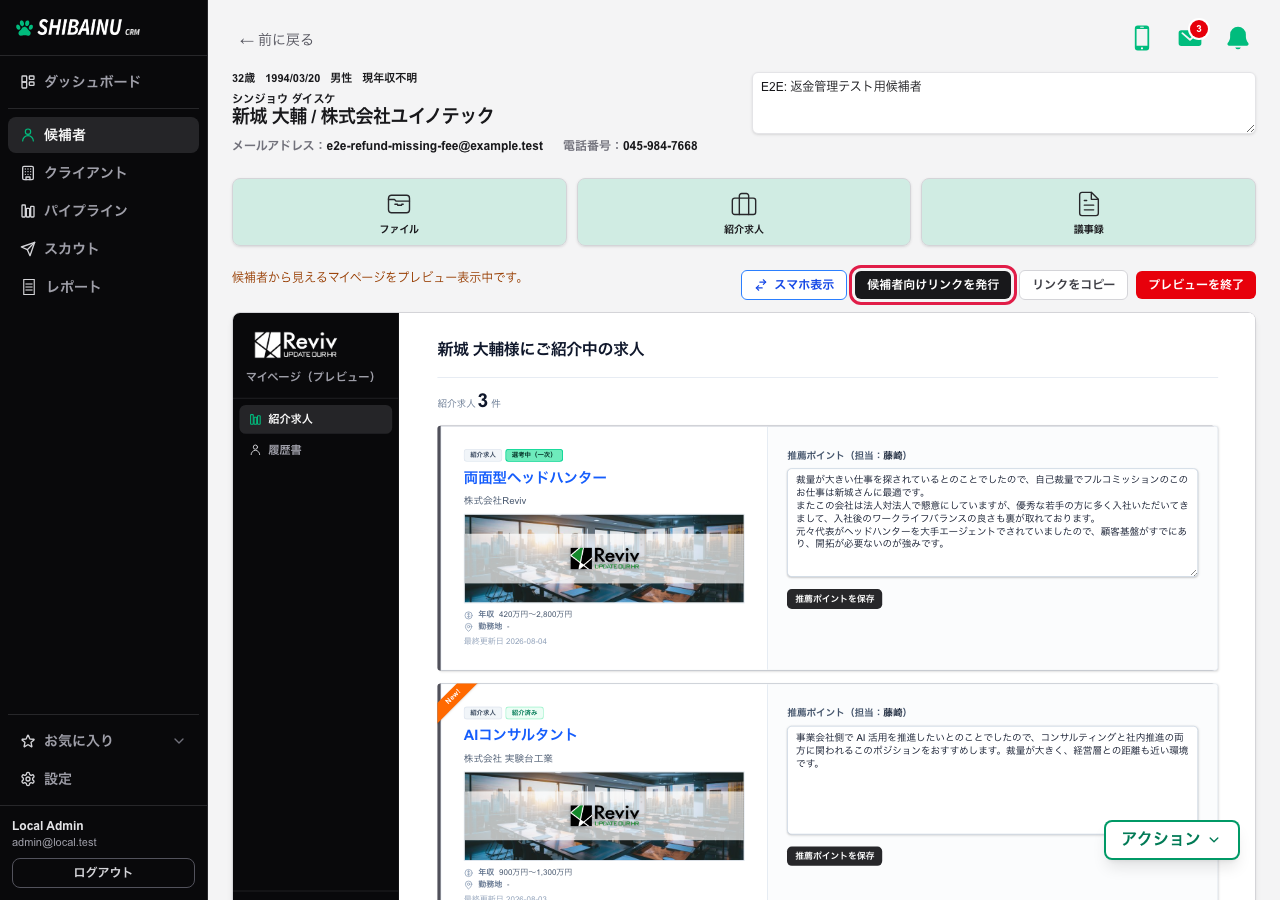Click the 両面型ヘッドハンター job image
Viewport: 1280px width, 900px height.
(x=604, y=558)
